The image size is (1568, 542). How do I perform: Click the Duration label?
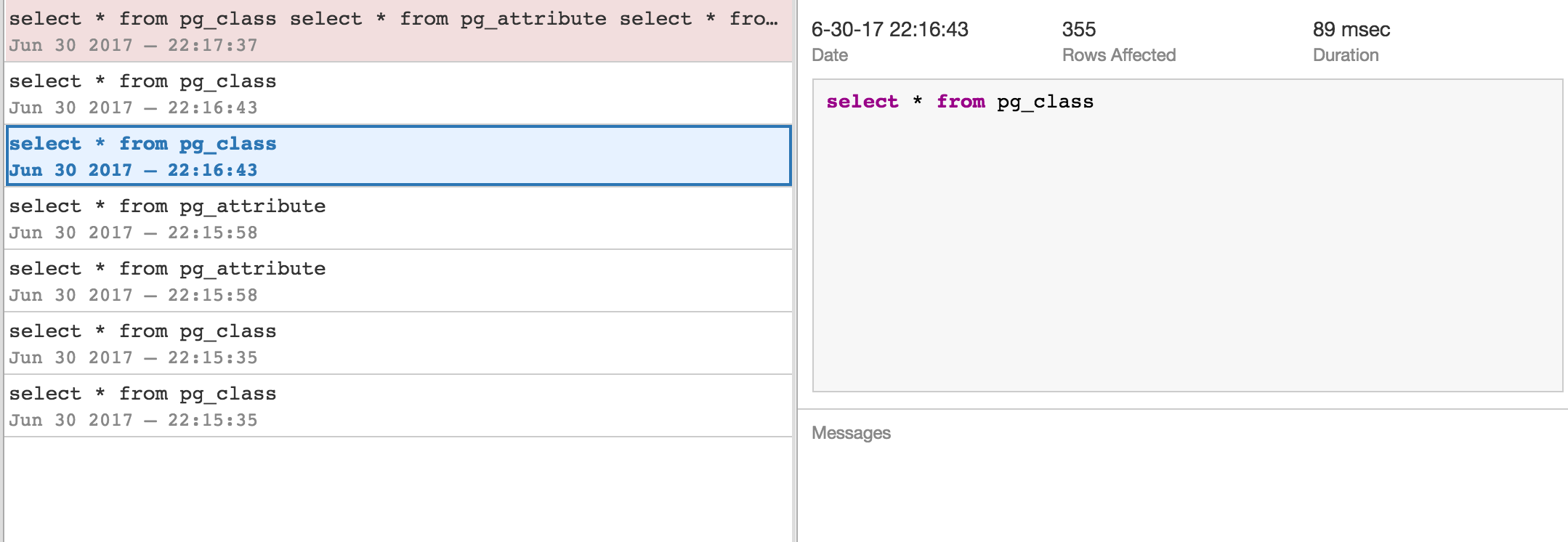(1345, 55)
